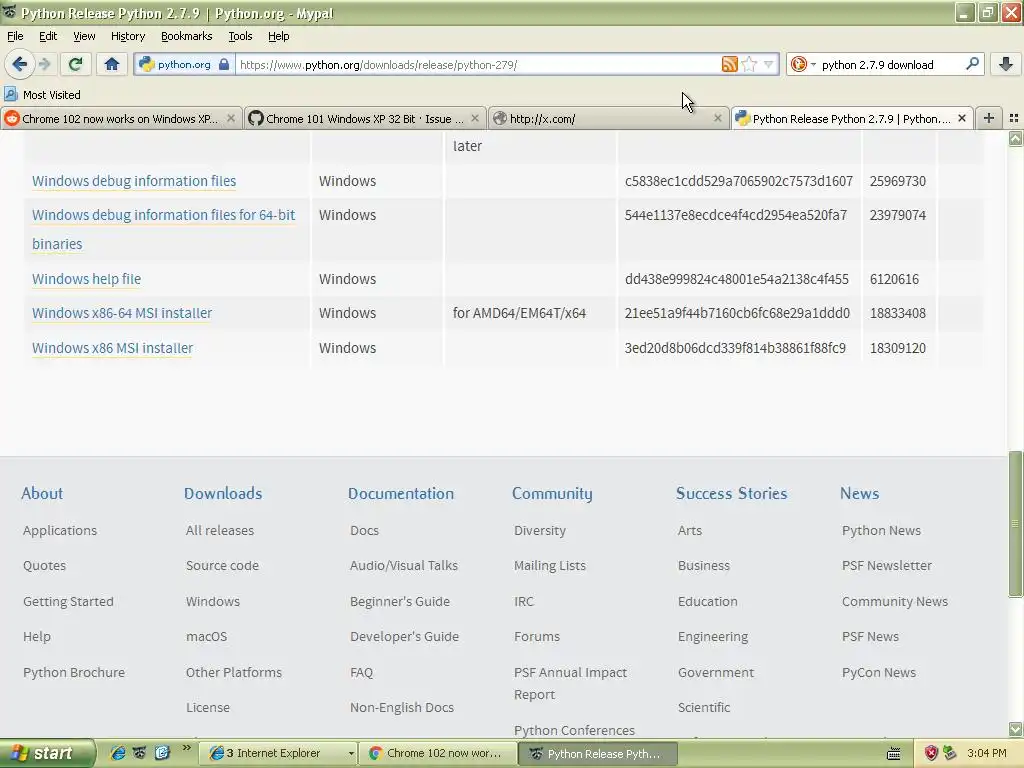Click the 3:04 PM system clock
This screenshot has height=768, width=1024.
coord(986,753)
